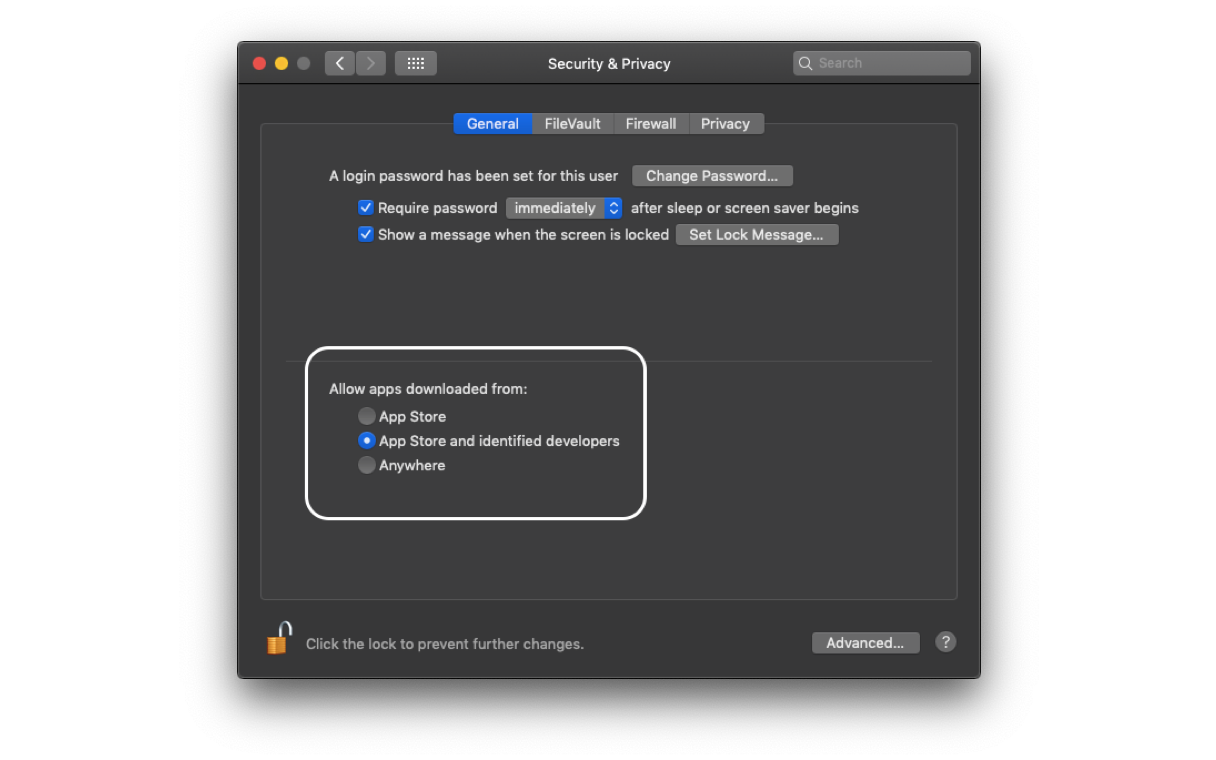
Task: Click 'Click the lock to prevent further changes' text
Action: [x=445, y=644]
